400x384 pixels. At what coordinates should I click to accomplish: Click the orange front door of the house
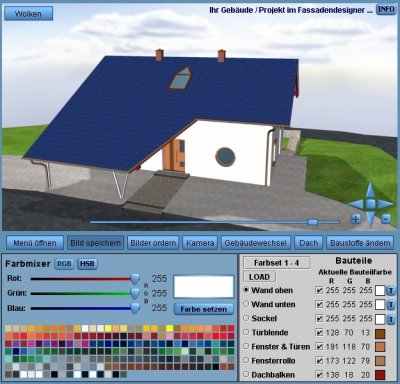coord(174,155)
